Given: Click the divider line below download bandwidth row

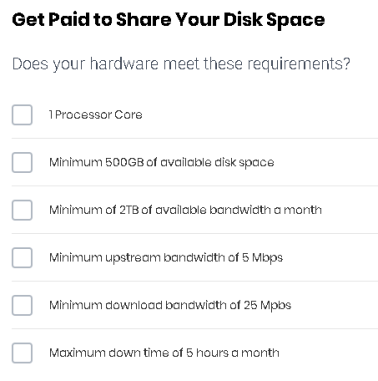Looking at the screenshot, I should (195, 329).
